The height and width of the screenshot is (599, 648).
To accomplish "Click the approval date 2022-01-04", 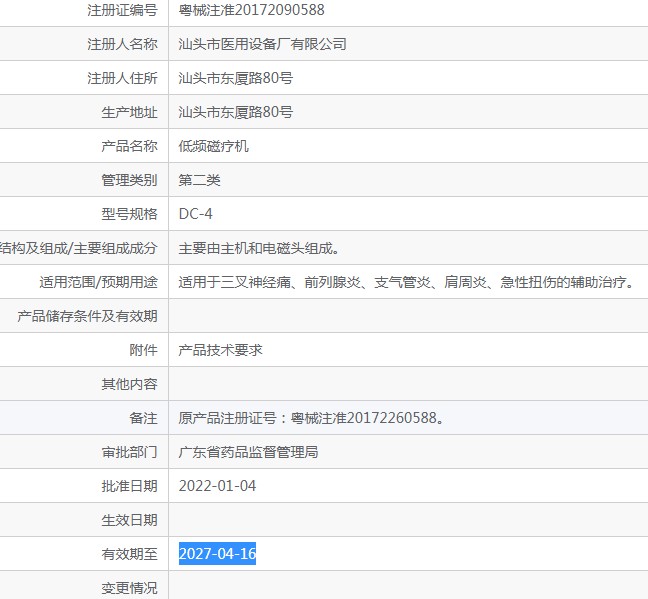I will 217,486.
